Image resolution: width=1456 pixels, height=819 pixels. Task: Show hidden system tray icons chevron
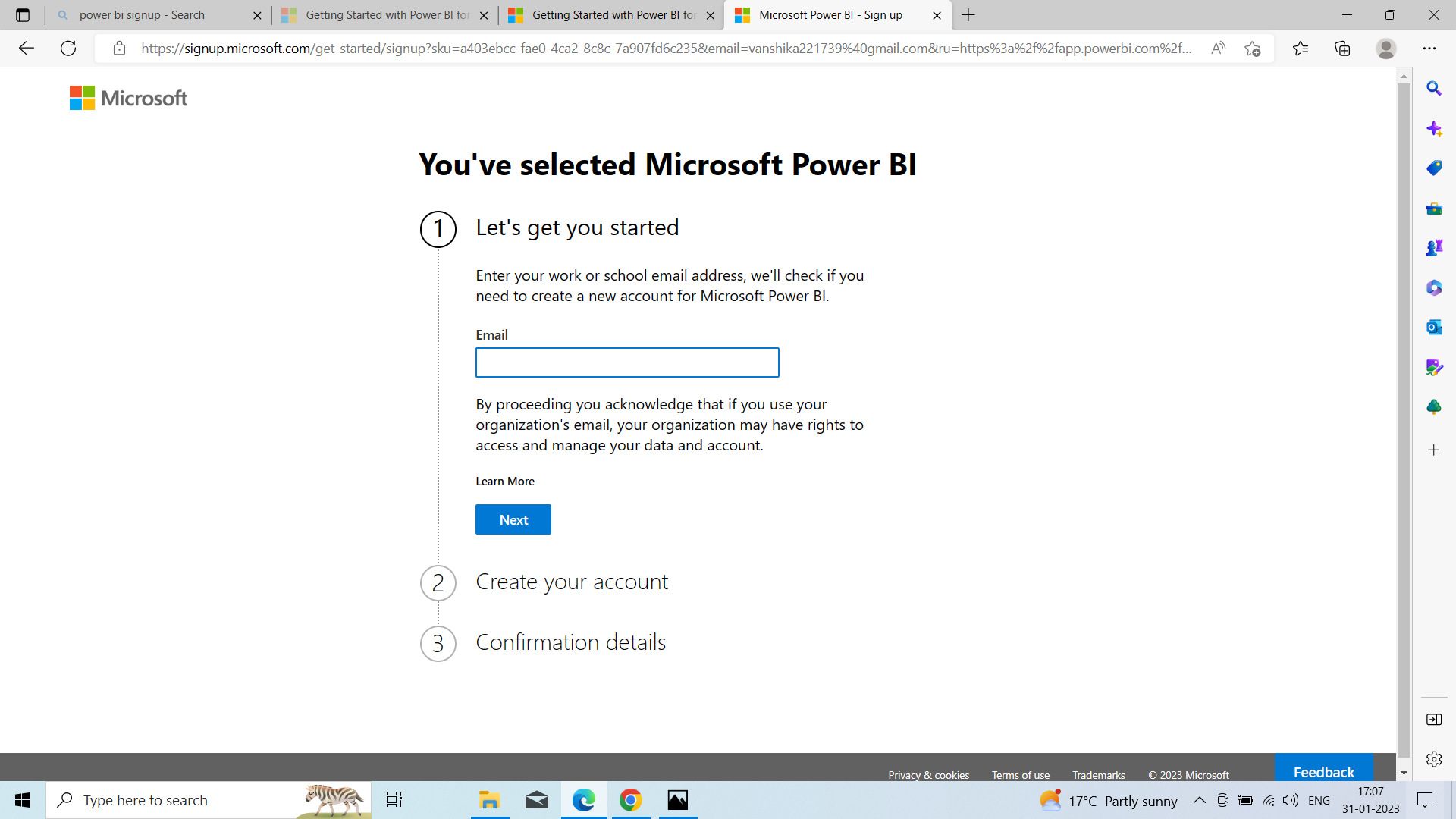pos(1199,800)
